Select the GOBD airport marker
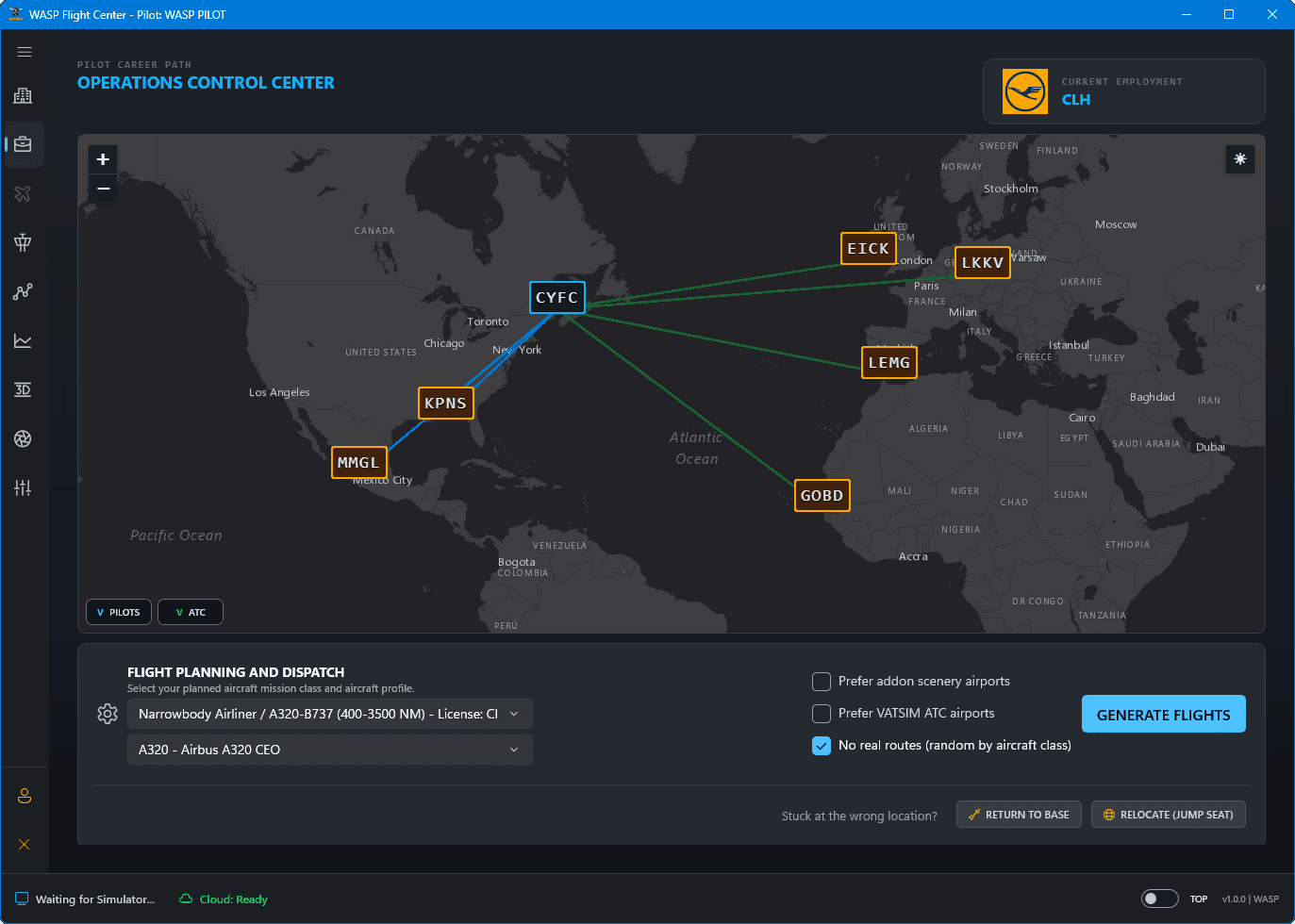 point(822,495)
